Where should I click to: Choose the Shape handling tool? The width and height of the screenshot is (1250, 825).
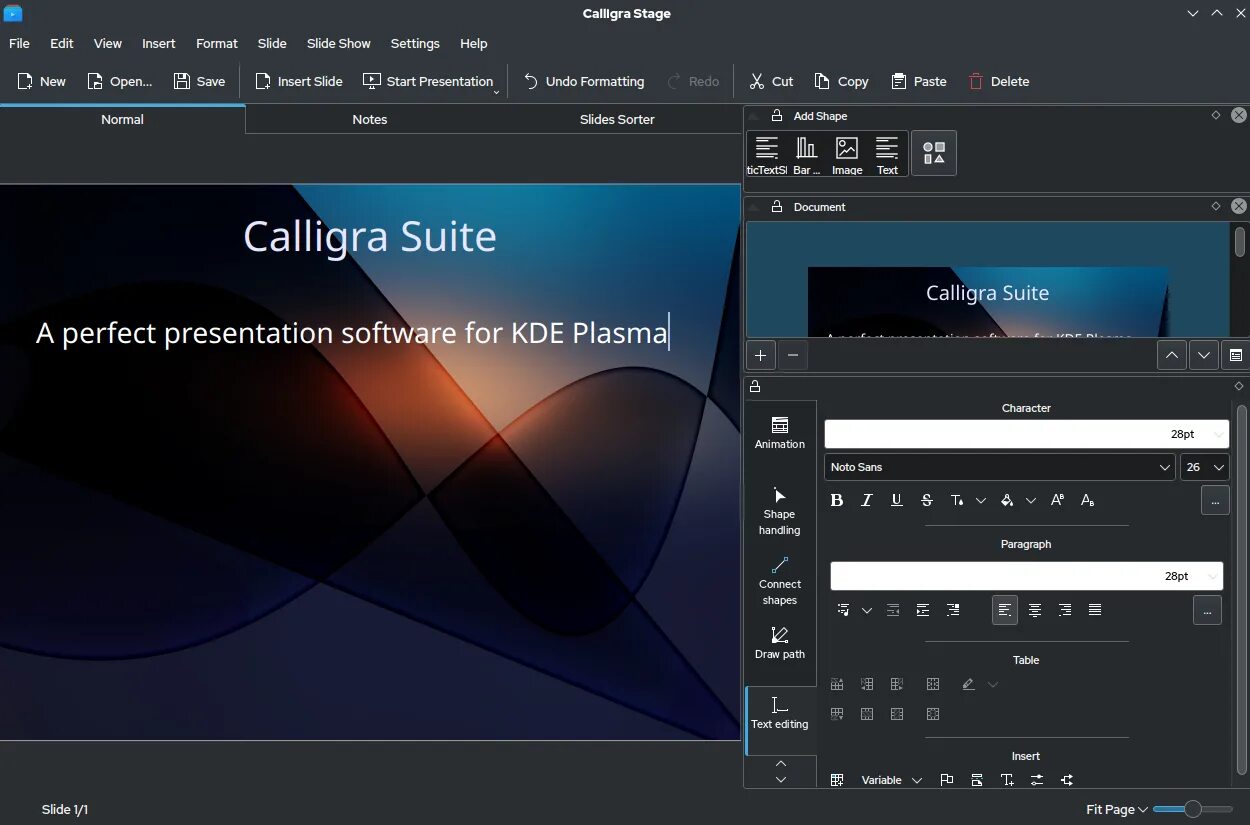(x=780, y=511)
